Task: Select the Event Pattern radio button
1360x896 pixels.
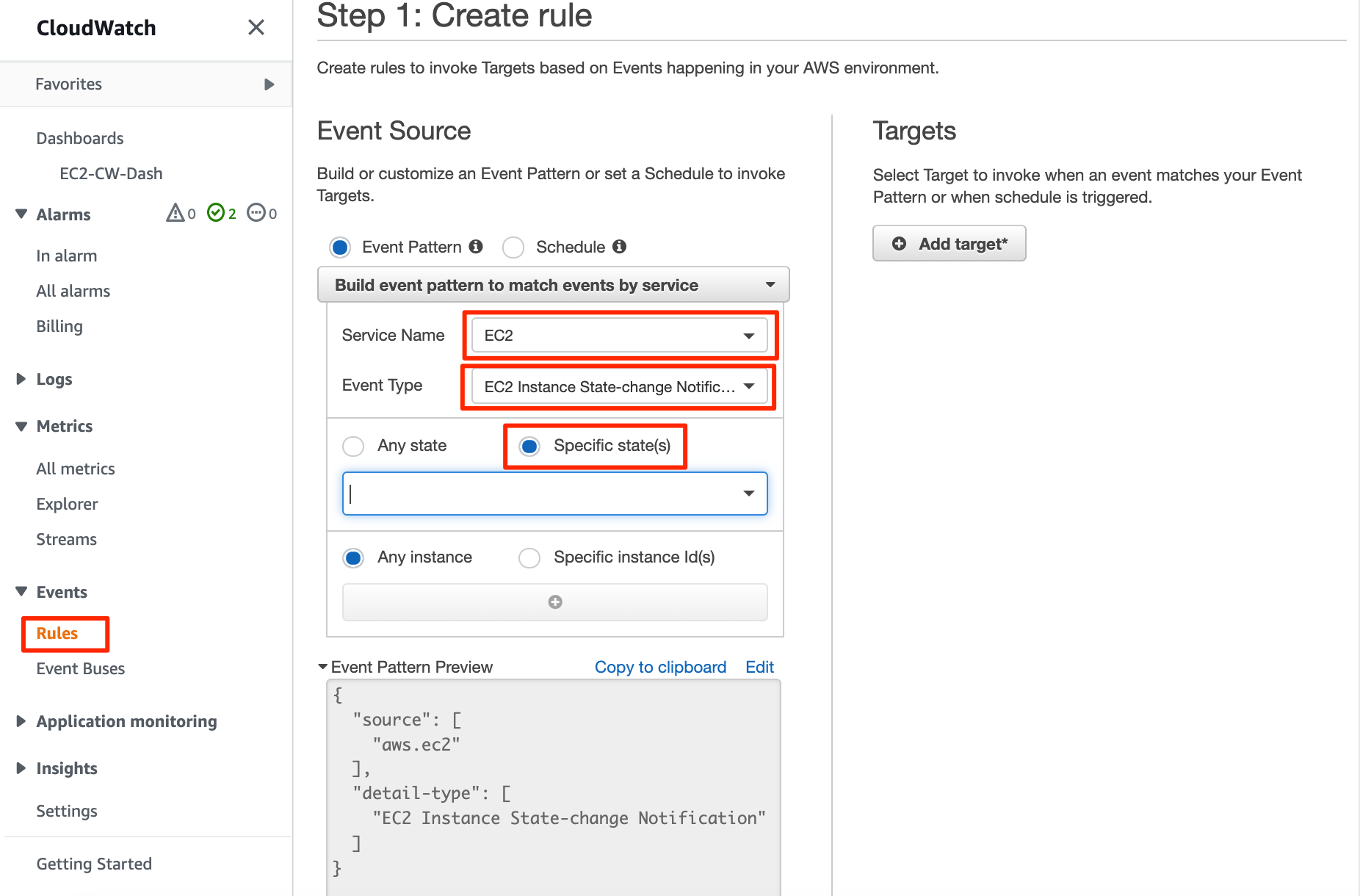Action: 340,248
